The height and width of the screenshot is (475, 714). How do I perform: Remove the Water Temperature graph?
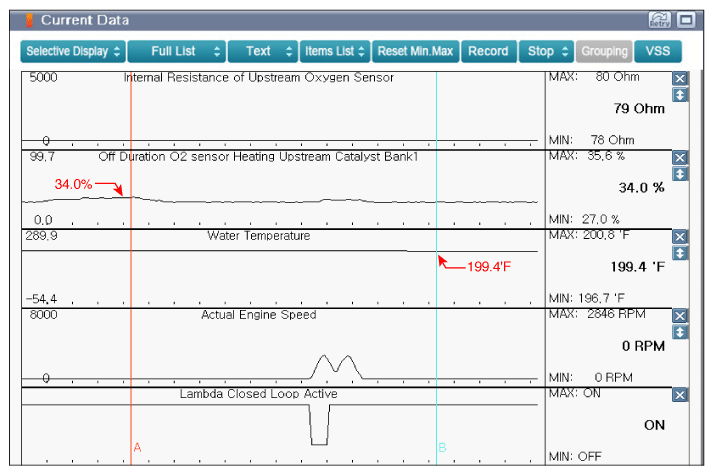click(680, 237)
